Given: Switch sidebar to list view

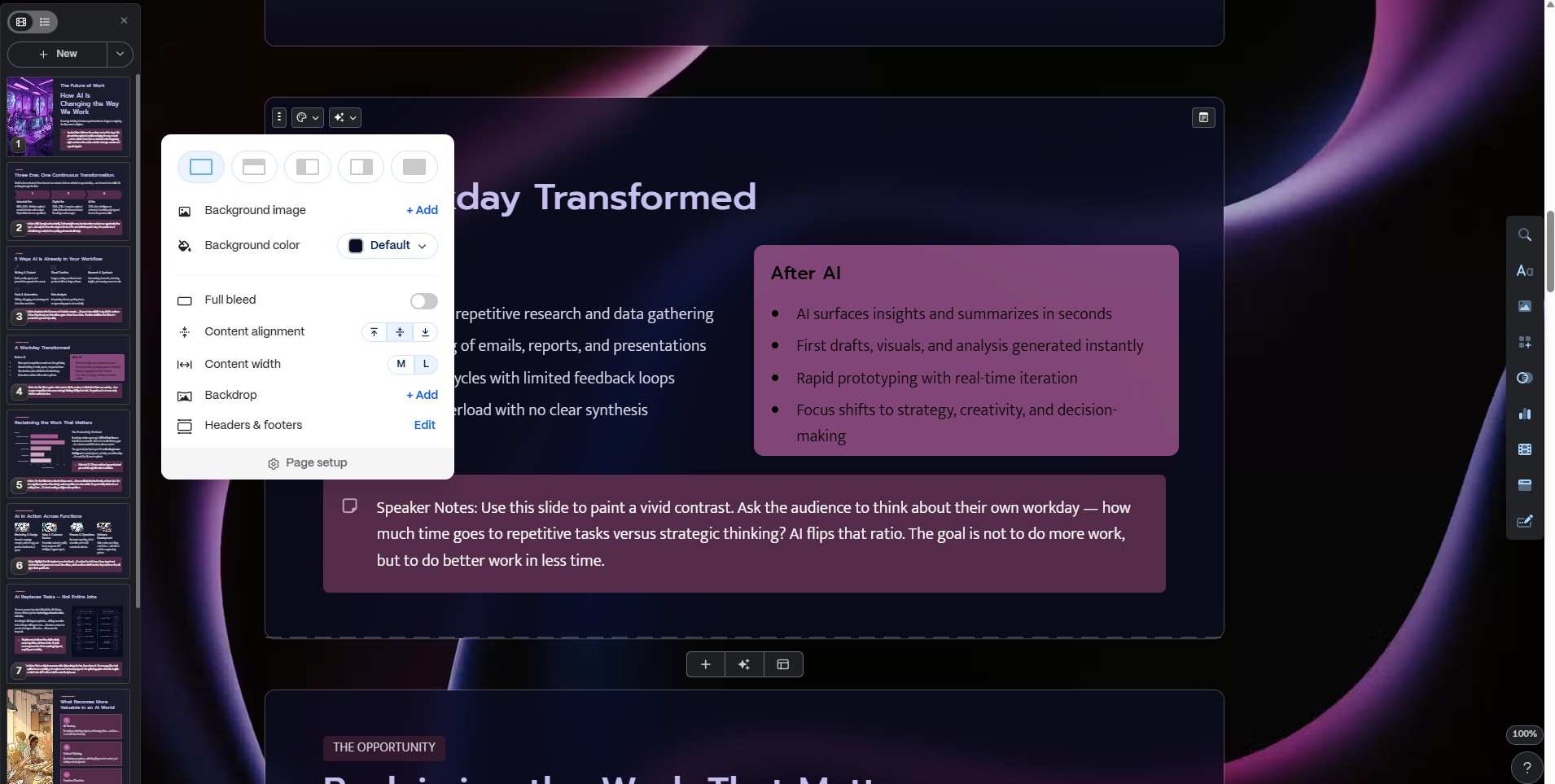Looking at the screenshot, I should click(45, 22).
